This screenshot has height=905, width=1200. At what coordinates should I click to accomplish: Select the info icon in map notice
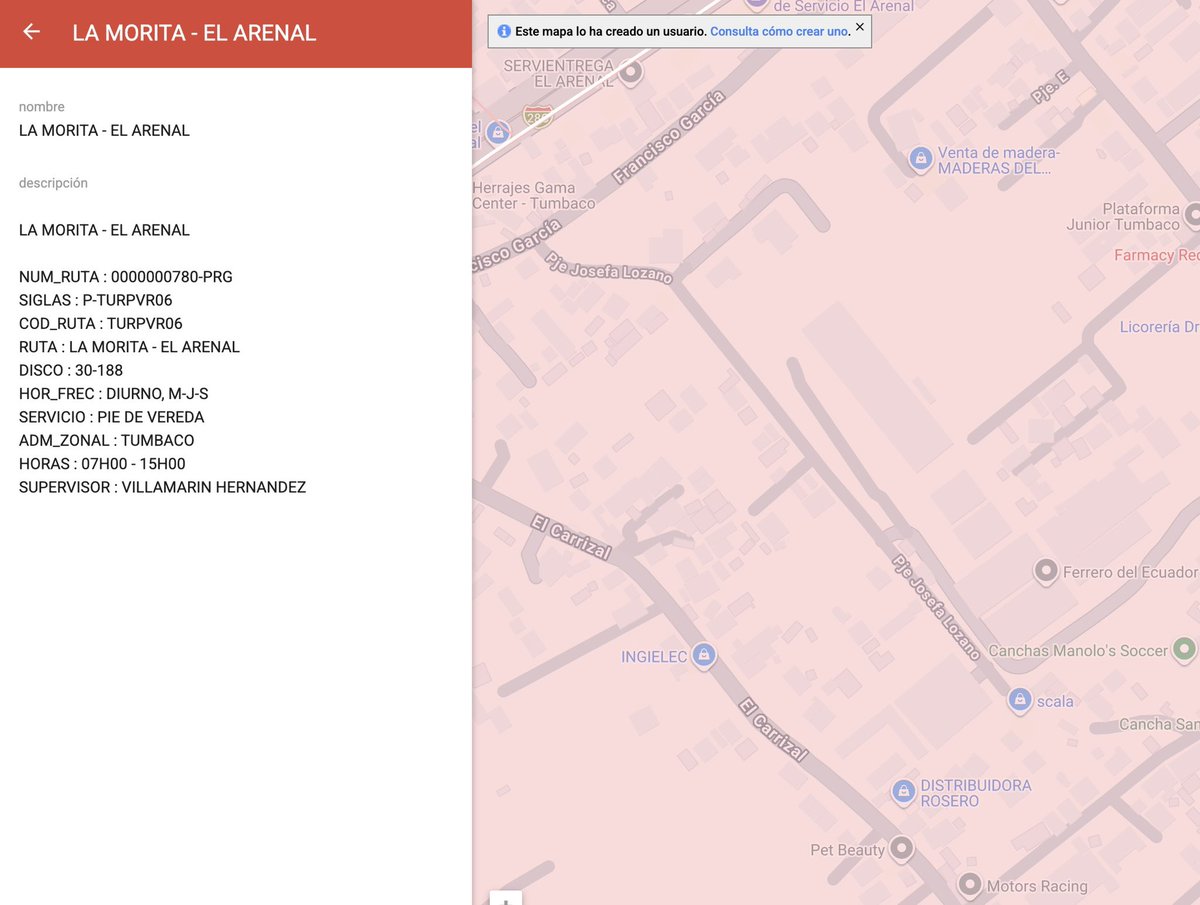click(504, 32)
